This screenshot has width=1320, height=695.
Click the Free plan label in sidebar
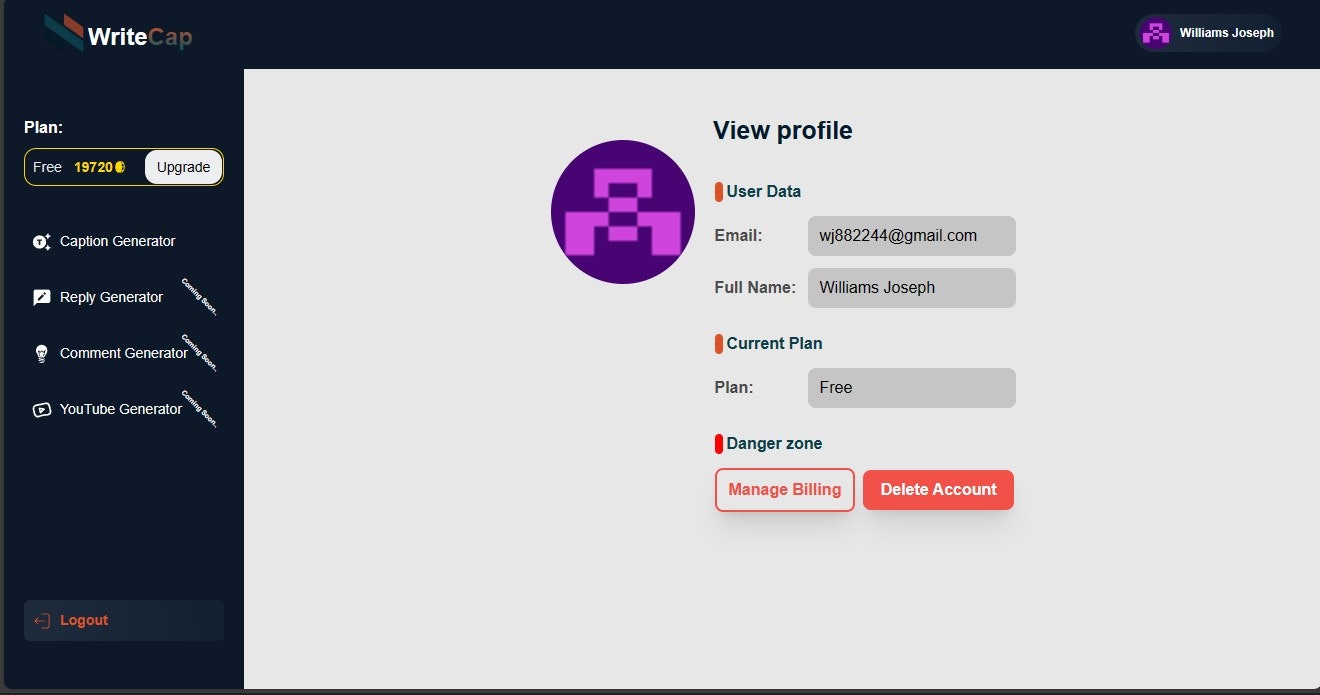coord(47,167)
